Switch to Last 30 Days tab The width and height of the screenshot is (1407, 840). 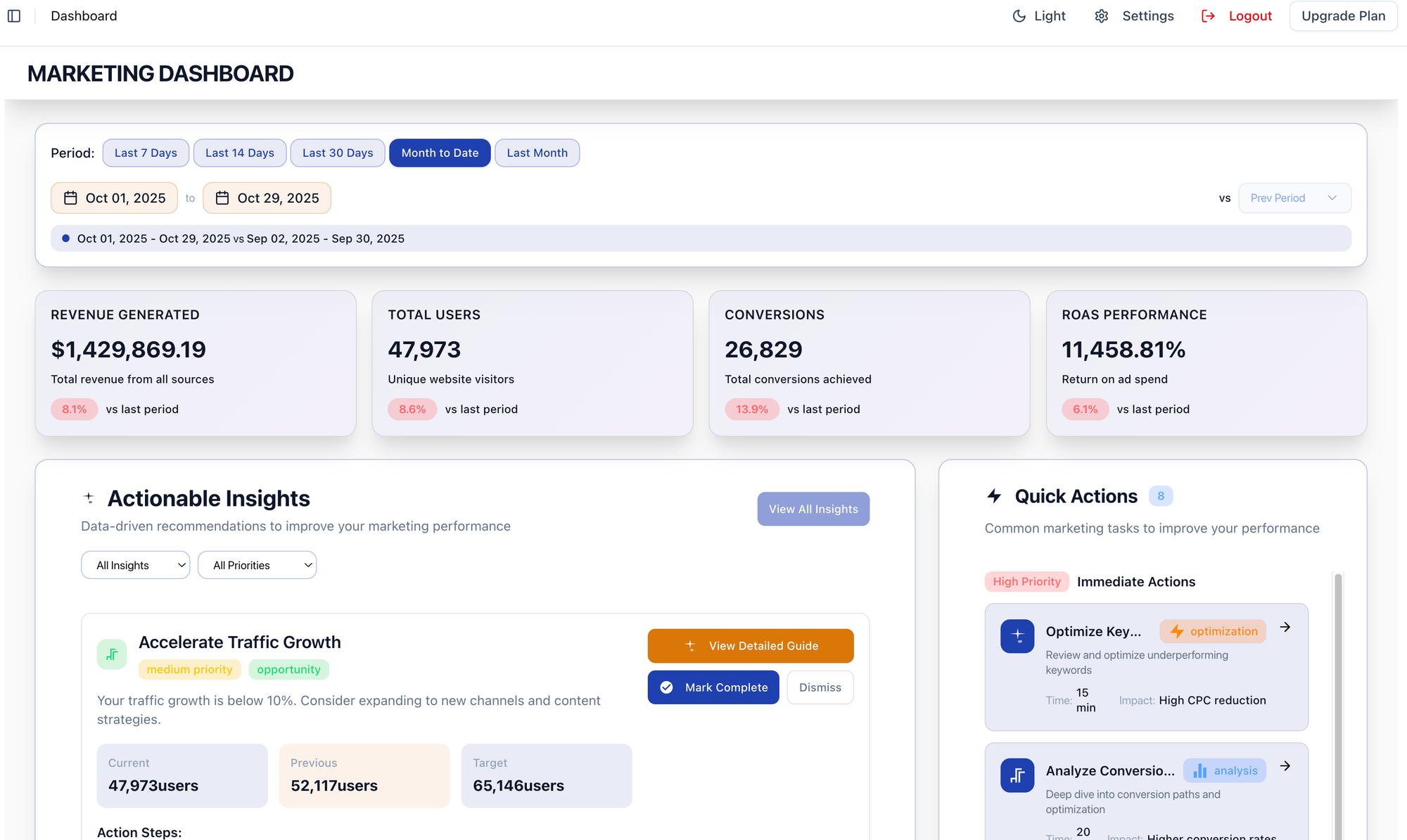click(338, 153)
